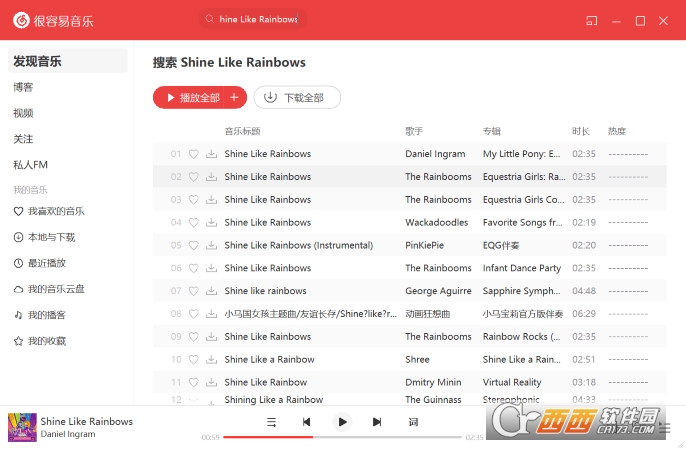Open album EQG伴奏
The height and width of the screenshot is (450, 686).
(x=501, y=245)
